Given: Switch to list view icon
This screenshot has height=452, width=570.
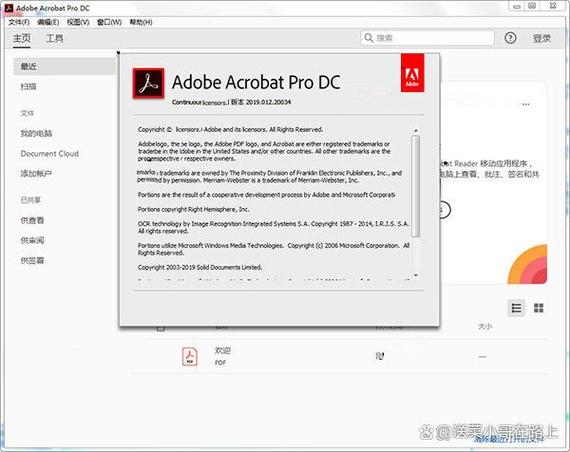Looking at the screenshot, I should tap(516, 308).
